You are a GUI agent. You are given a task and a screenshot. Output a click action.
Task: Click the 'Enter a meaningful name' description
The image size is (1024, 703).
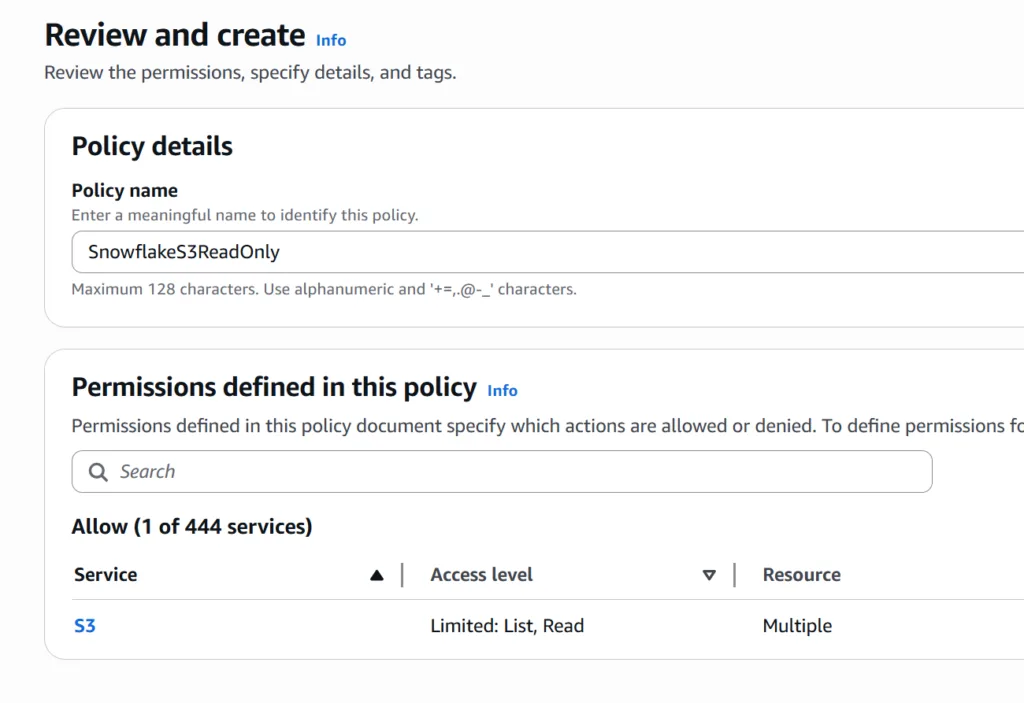[x=245, y=216]
